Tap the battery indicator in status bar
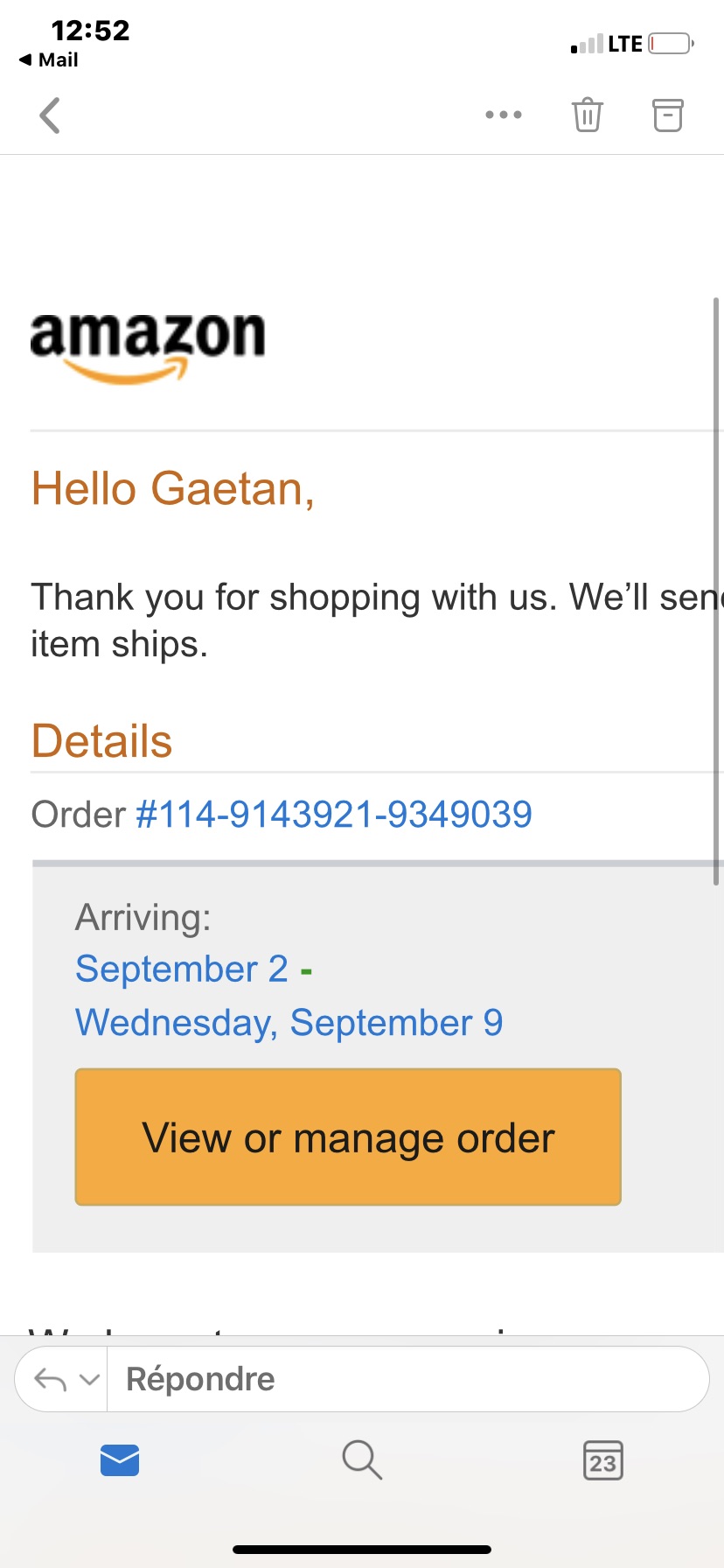 [x=671, y=43]
